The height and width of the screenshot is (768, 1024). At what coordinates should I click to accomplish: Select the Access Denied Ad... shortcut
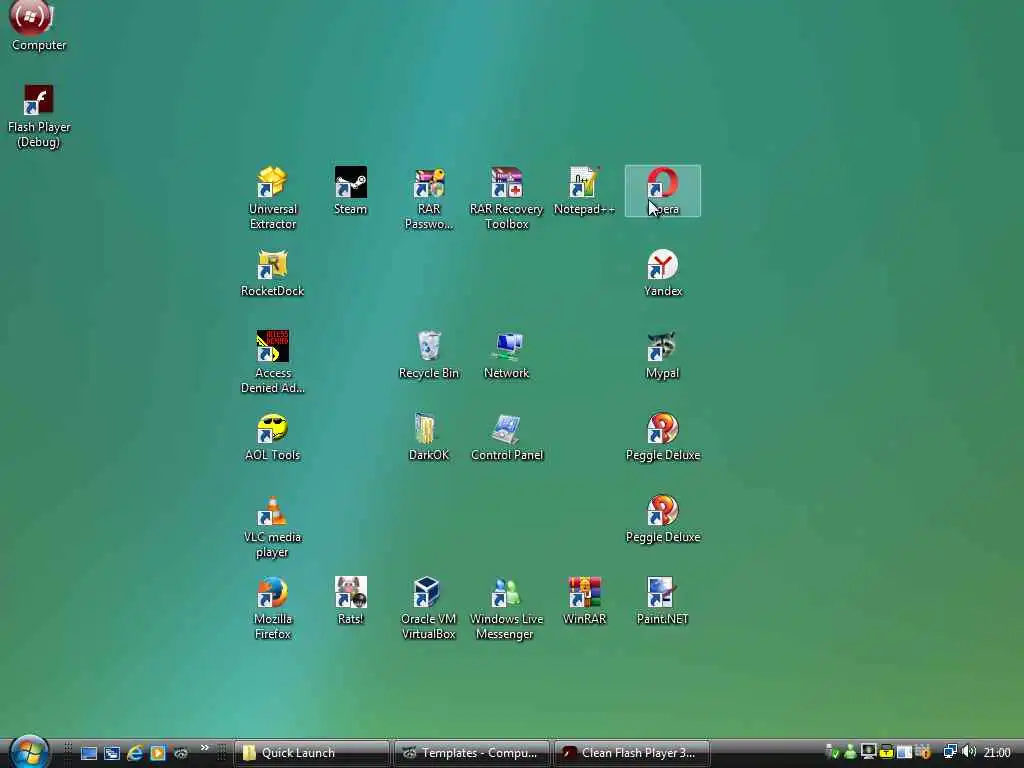coord(272,362)
